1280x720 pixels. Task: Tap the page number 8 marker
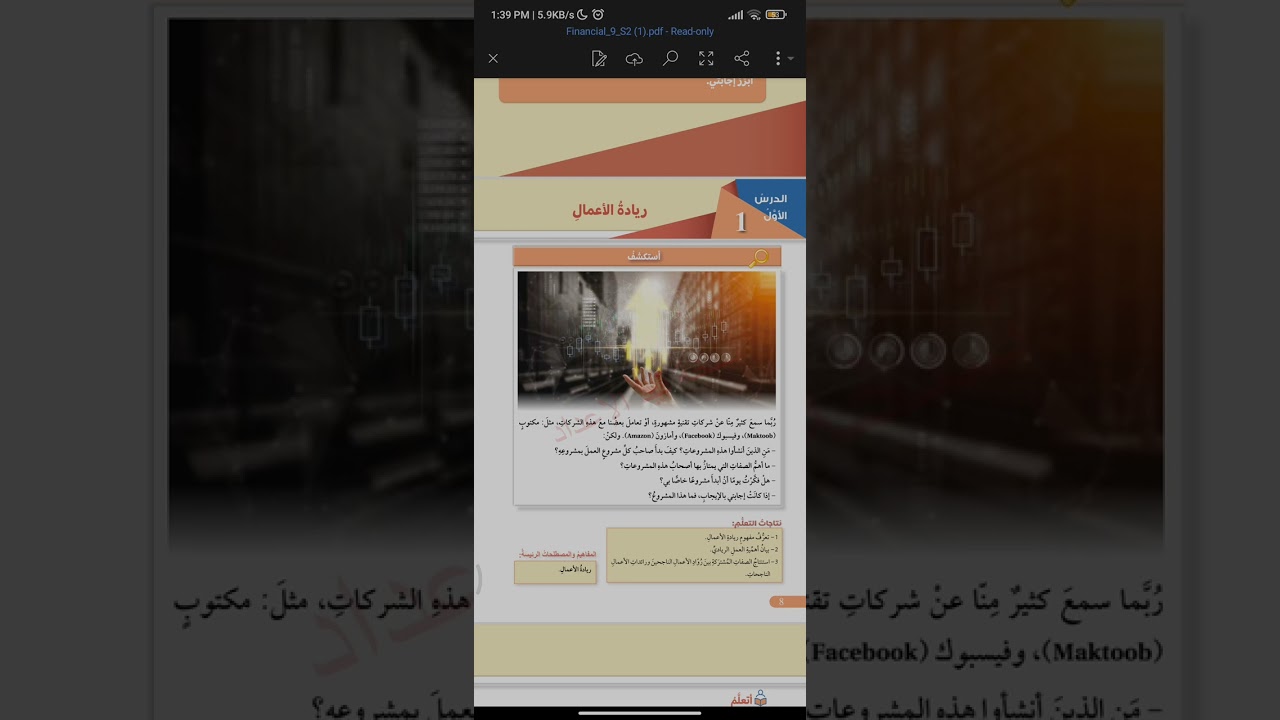[x=787, y=602]
